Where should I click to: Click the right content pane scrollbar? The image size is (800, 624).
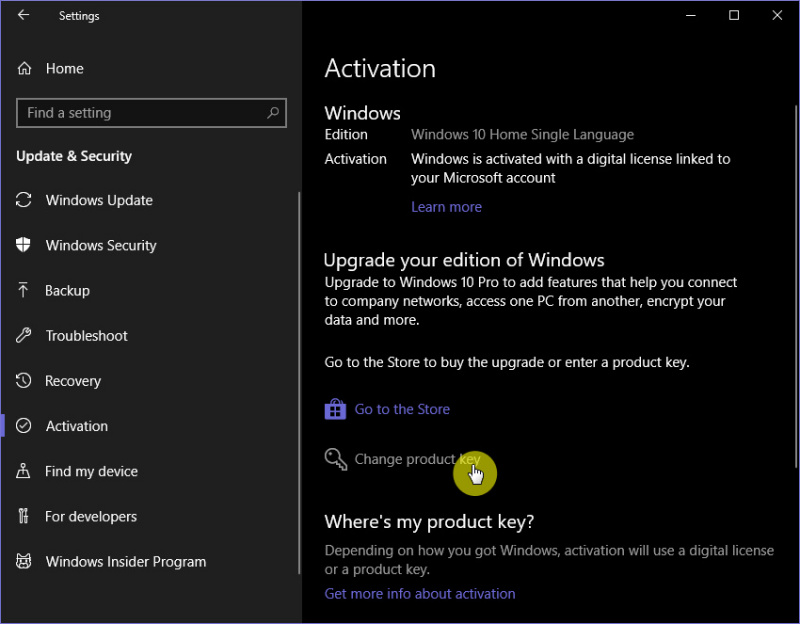coord(796,286)
